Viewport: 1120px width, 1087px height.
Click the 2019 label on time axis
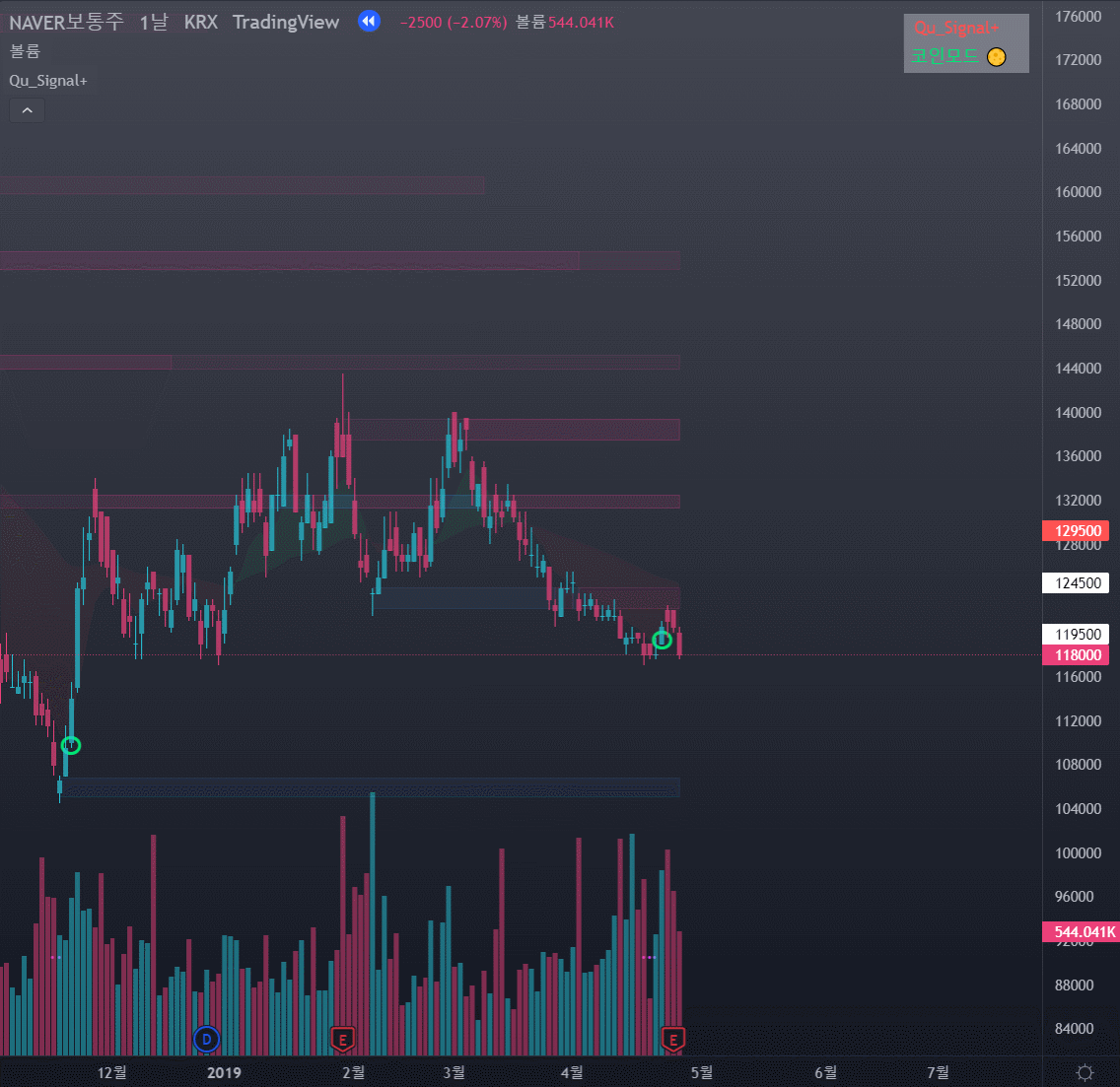pyautogui.click(x=224, y=1073)
